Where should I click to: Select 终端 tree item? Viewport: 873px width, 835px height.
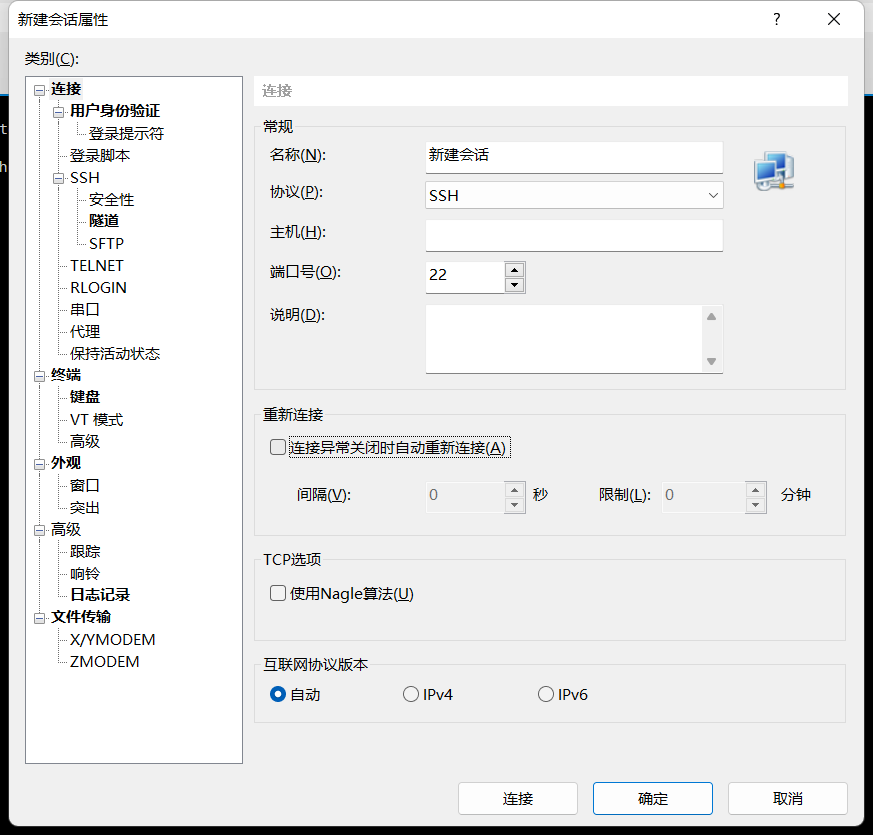pos(66,375)
